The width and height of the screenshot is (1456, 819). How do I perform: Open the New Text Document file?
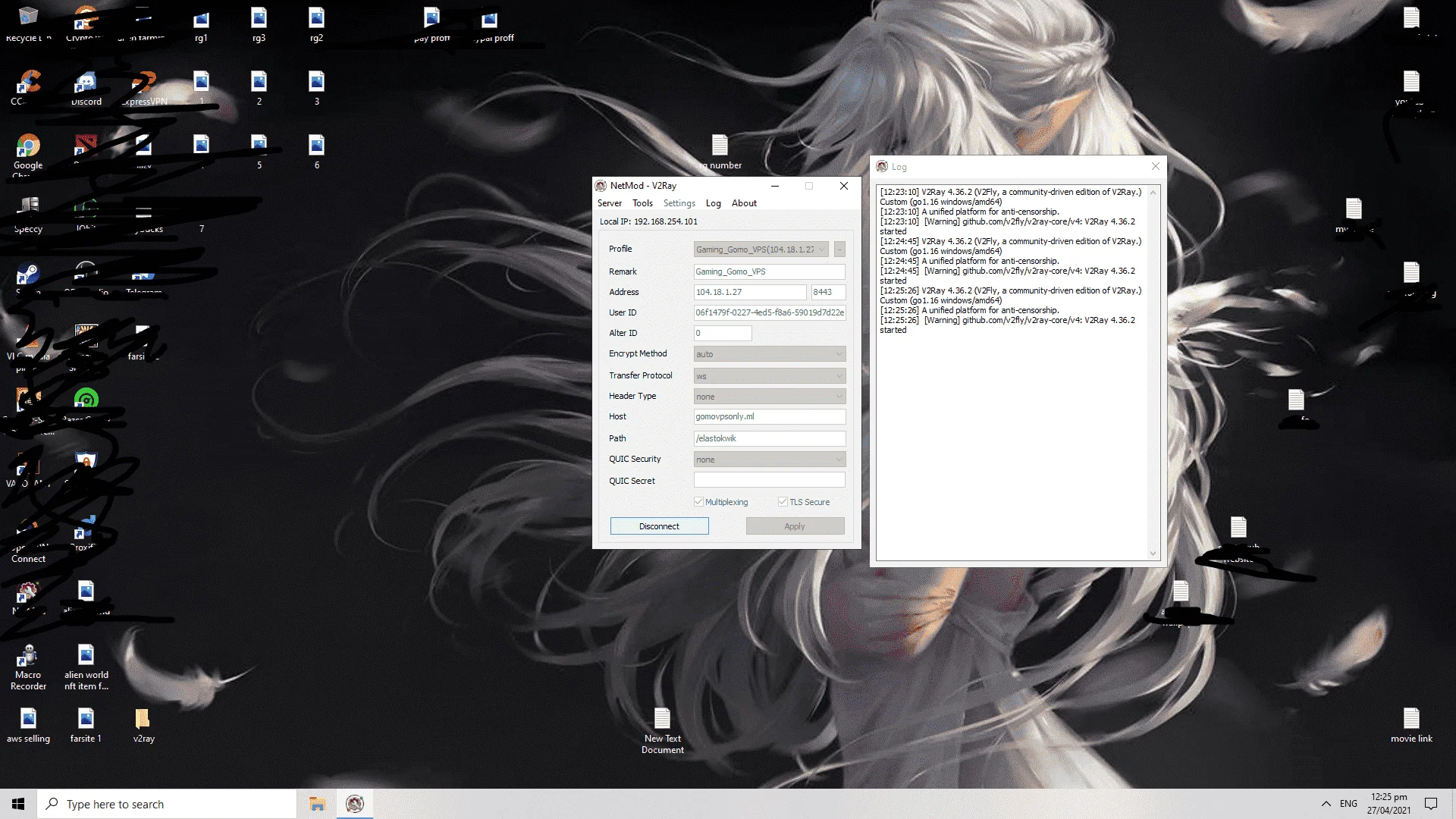663,731
